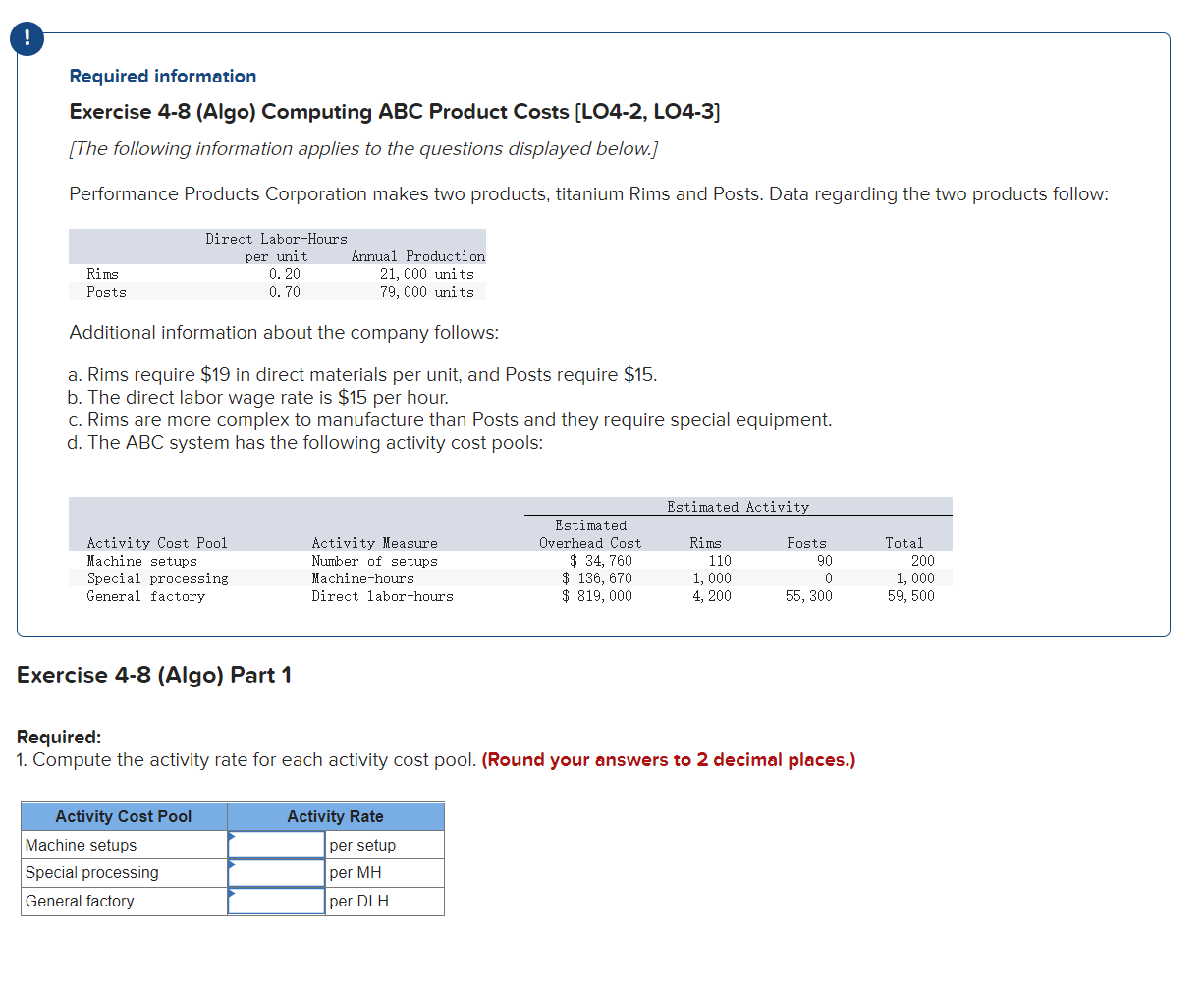
Task: Click the per setup unit label
Action: 365,845
